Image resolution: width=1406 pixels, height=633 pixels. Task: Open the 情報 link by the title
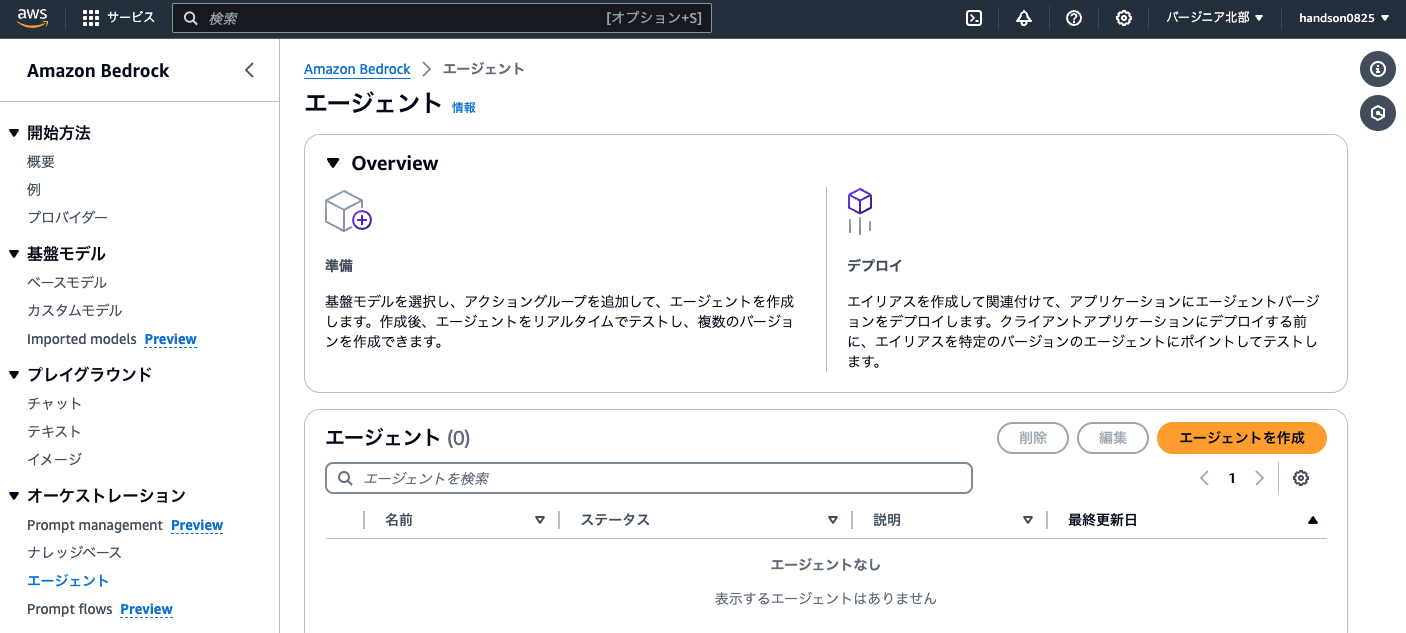464,107
